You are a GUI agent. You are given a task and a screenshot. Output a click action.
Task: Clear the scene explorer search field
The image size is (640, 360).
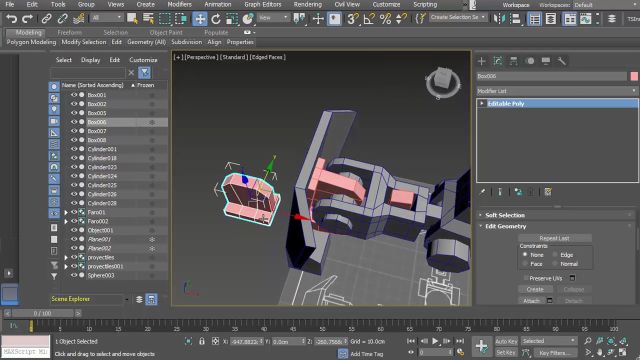point(131,73)
